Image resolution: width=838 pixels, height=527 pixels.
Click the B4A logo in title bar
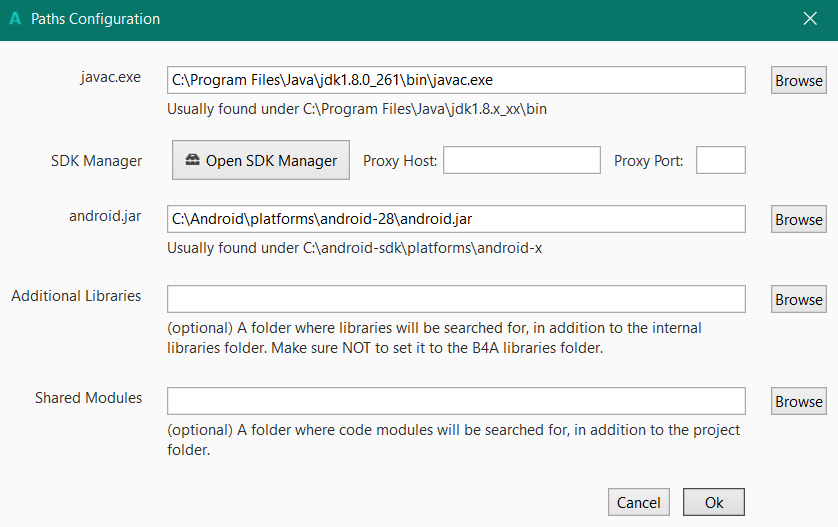point(15,19)
